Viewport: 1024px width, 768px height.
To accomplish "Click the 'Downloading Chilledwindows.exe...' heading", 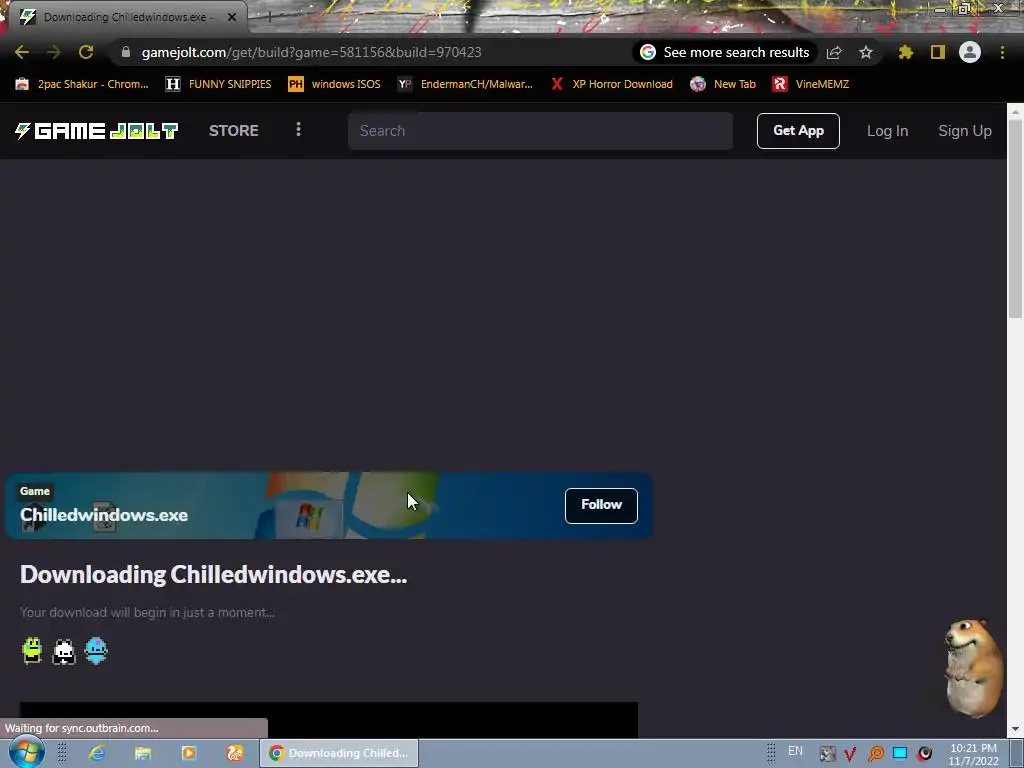I will (214, 575).
